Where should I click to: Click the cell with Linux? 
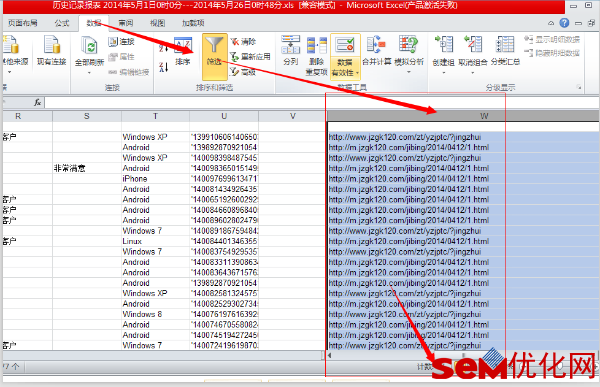[155, 241]
